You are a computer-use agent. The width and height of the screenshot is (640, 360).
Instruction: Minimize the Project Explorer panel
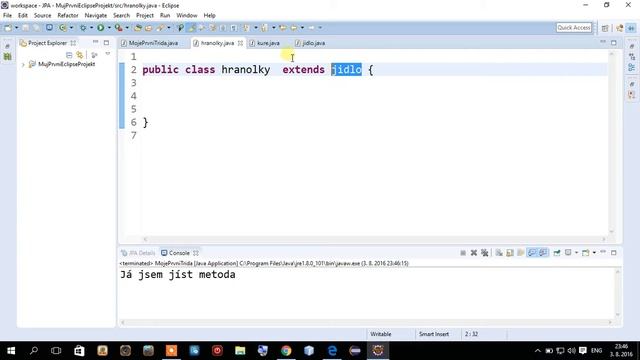[95, 42]
